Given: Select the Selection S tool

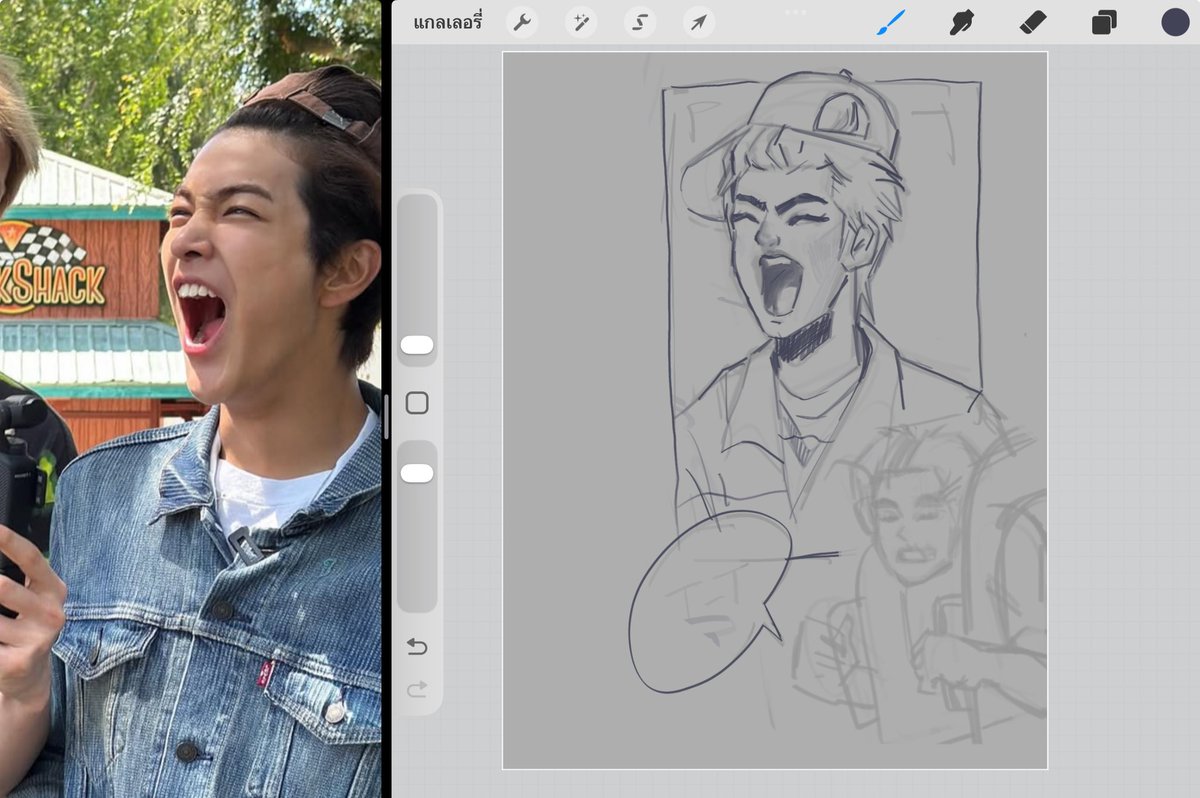Looking at the screenshot, I should pyautogui.click(x=640, y=22).
